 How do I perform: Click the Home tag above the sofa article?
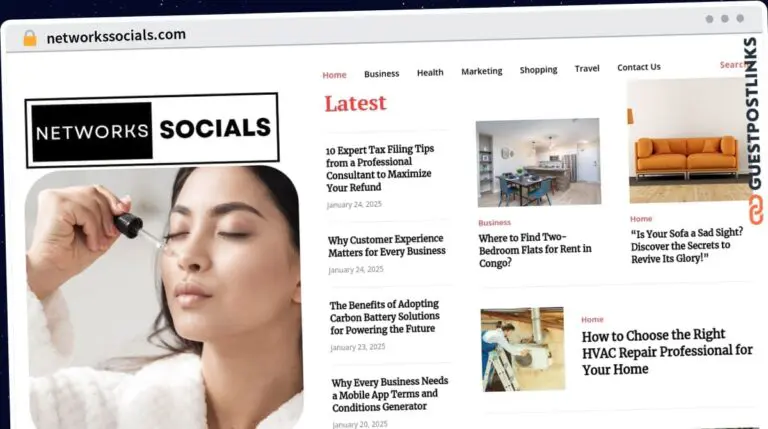click(641, 219)
